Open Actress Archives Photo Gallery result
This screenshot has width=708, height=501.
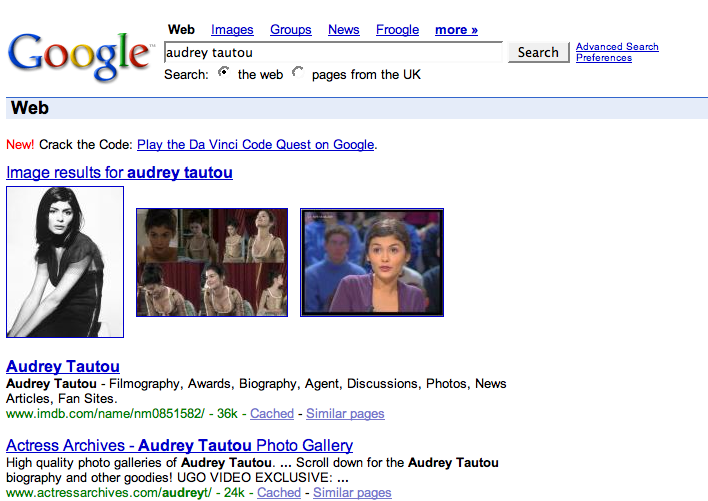180,445
